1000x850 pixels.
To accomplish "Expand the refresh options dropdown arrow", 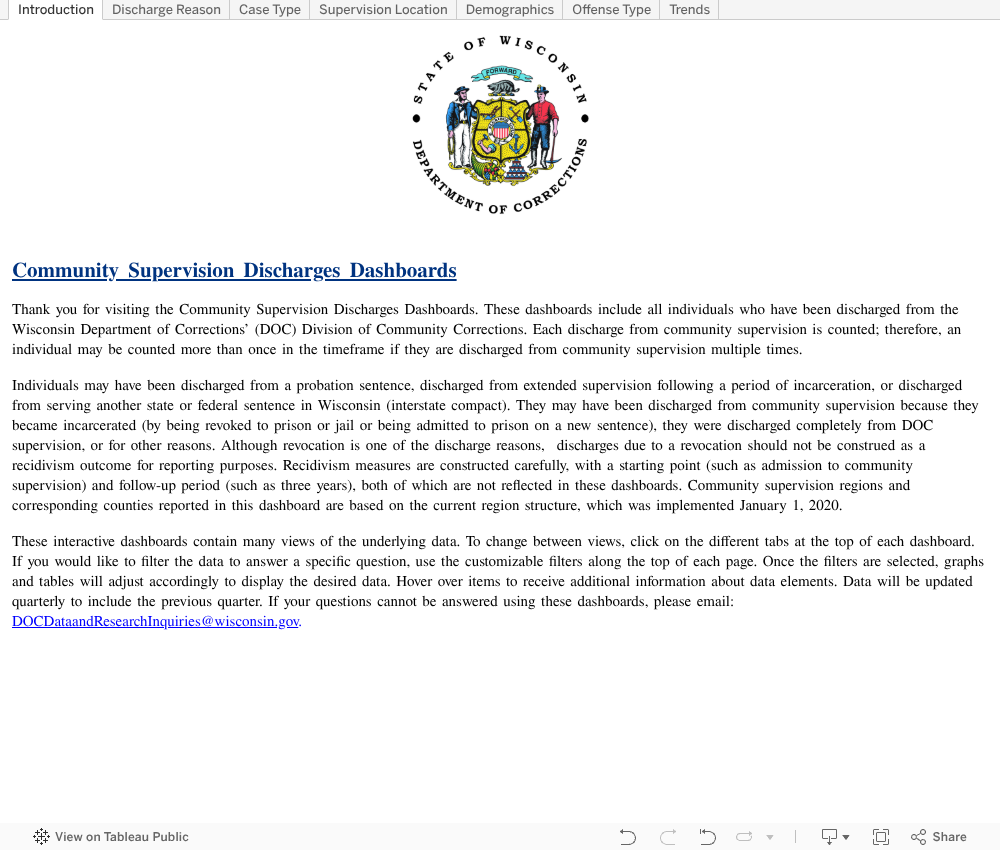I will [770, 837].
